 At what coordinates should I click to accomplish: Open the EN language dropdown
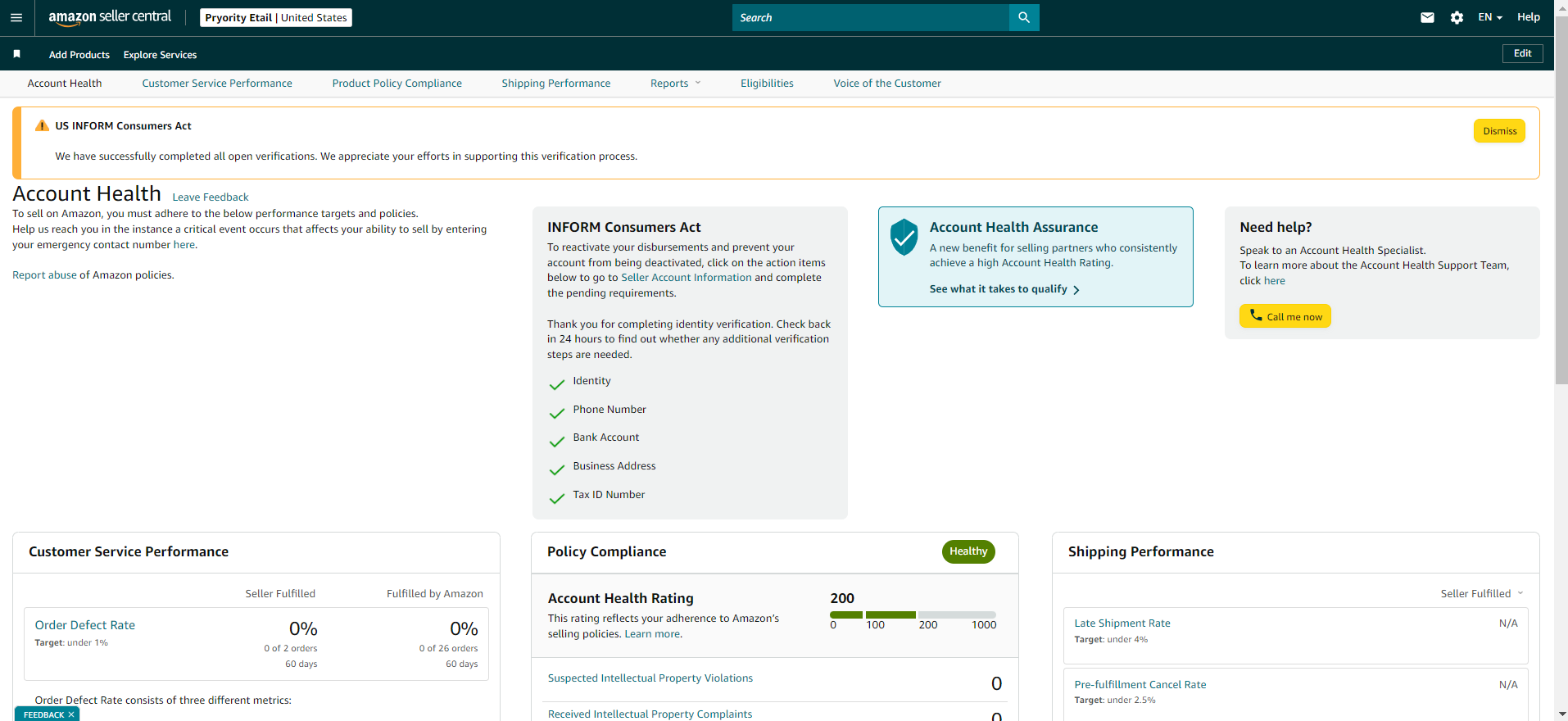[x=1490, y=17]
